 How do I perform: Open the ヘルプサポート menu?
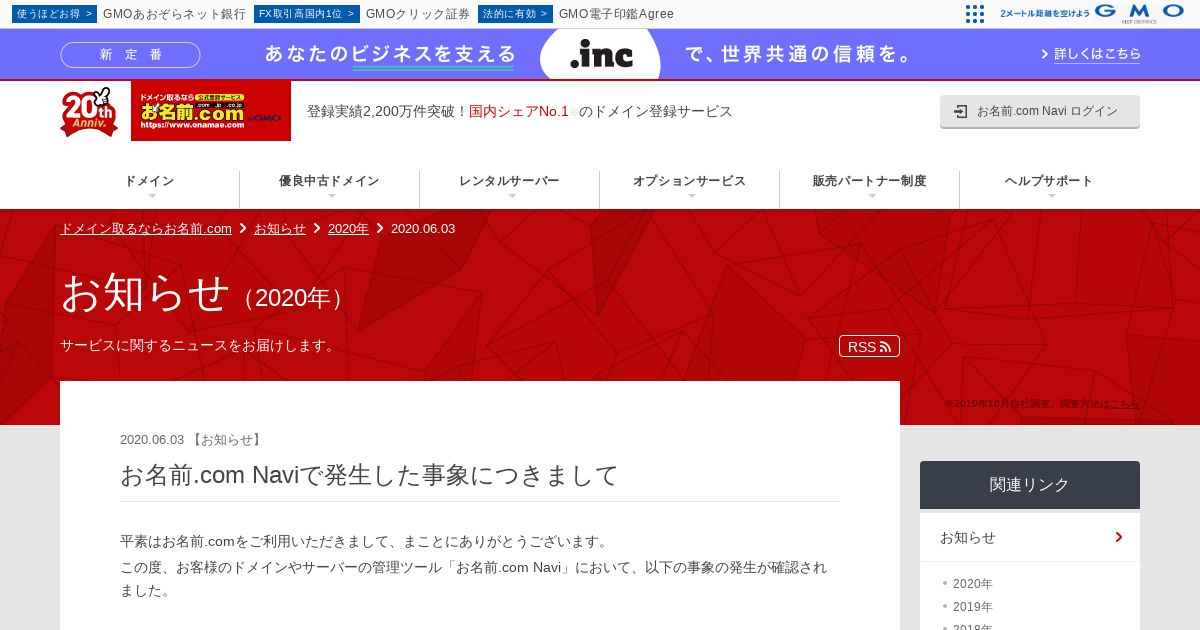tap(1049, 181)
